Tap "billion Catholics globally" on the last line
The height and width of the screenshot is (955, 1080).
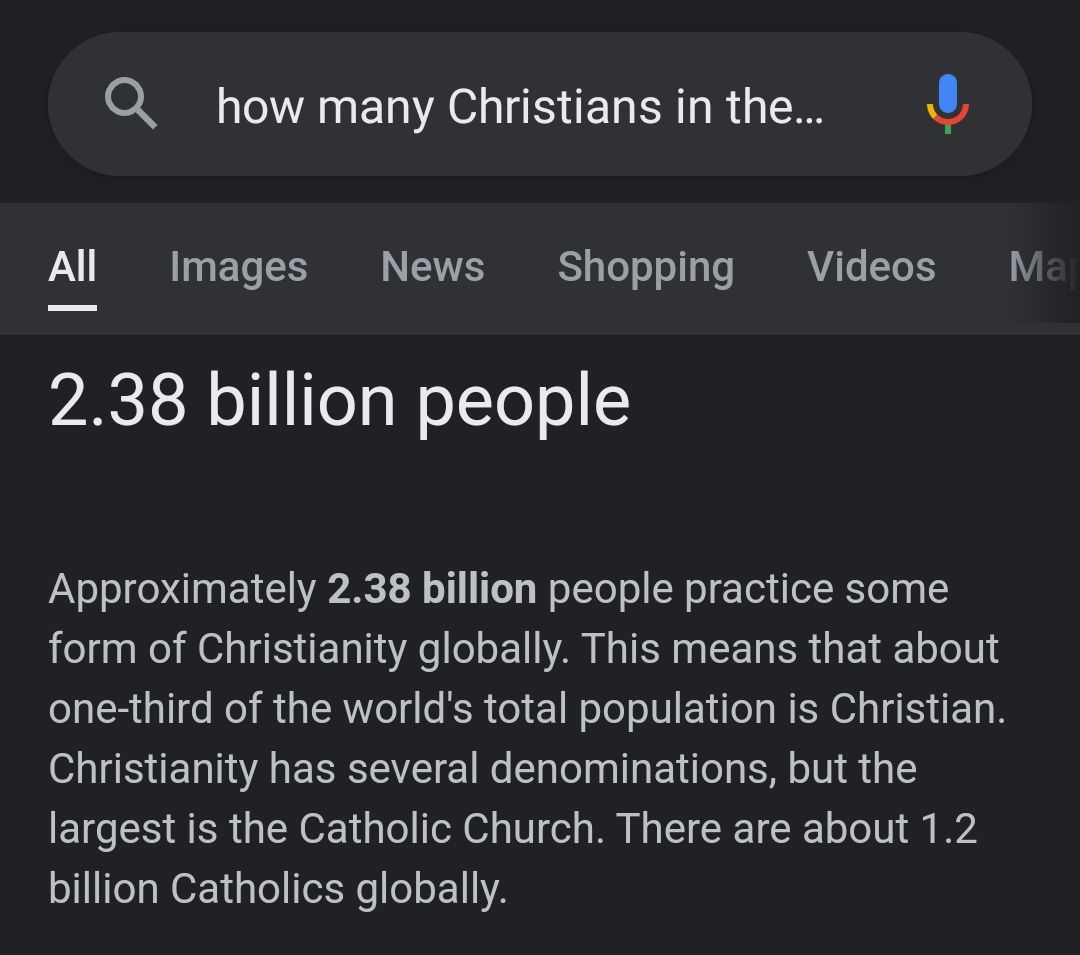pyautogui.click(x=277, y=889)
